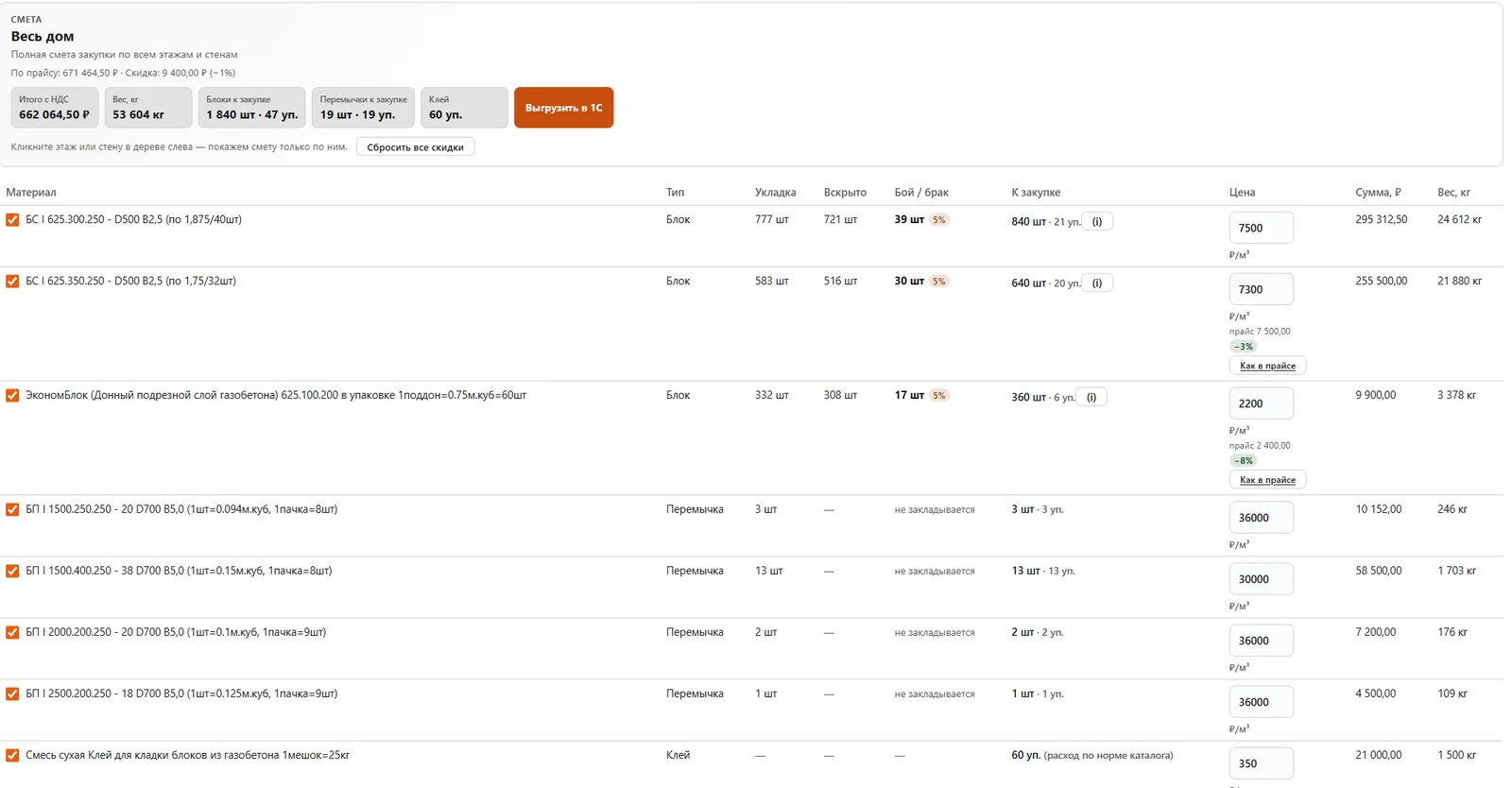Click the −3% discount badge
The height and width of the screenshot is (788, 1512).
(1243, 347)
